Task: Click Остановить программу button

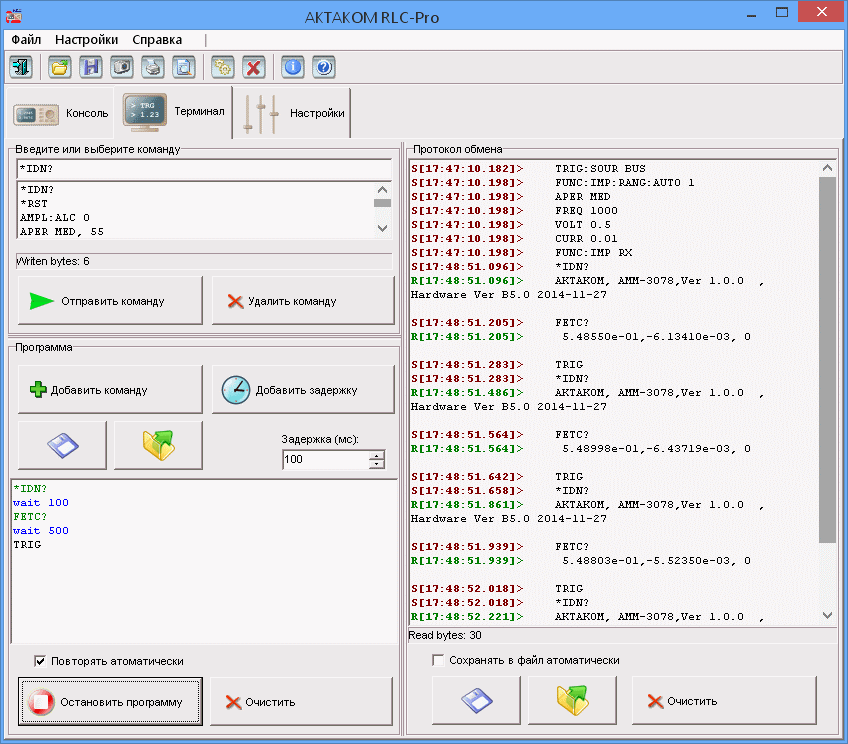Action: (110, 702)
